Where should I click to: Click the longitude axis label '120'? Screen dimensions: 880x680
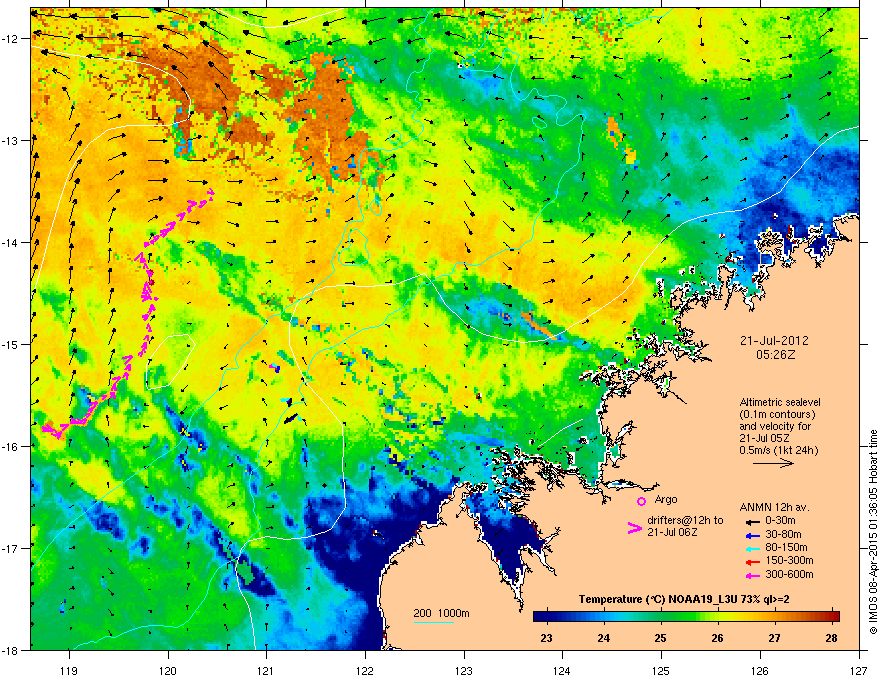(168, 670)
